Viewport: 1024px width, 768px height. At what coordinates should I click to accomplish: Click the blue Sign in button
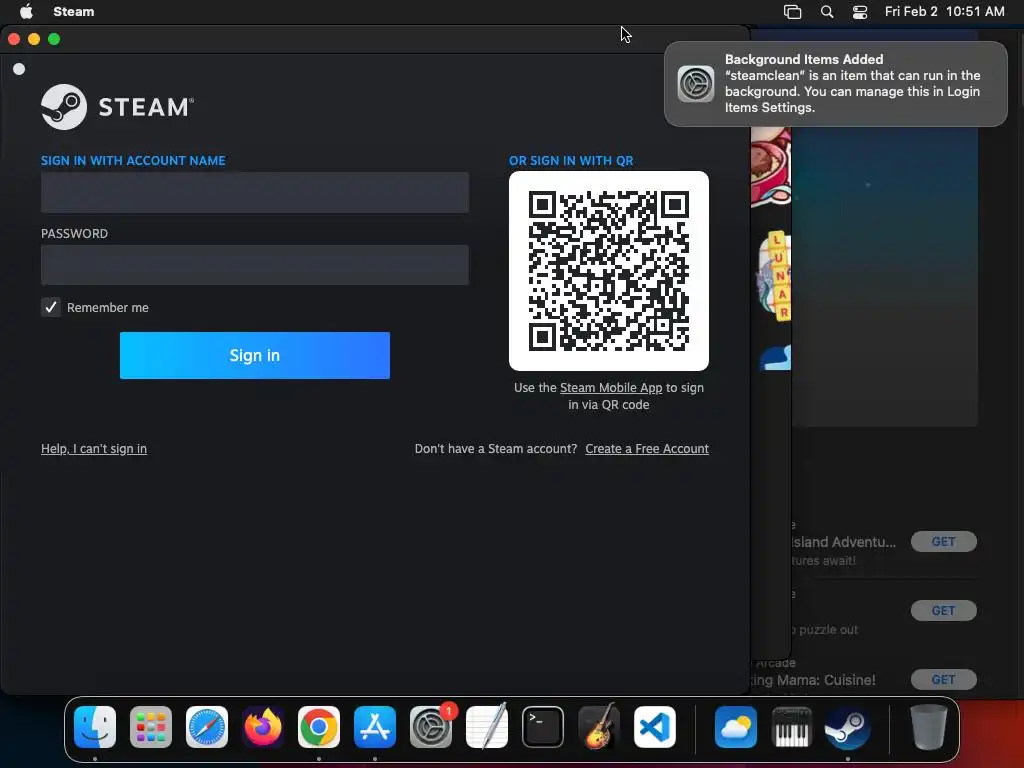click(255, 355)
